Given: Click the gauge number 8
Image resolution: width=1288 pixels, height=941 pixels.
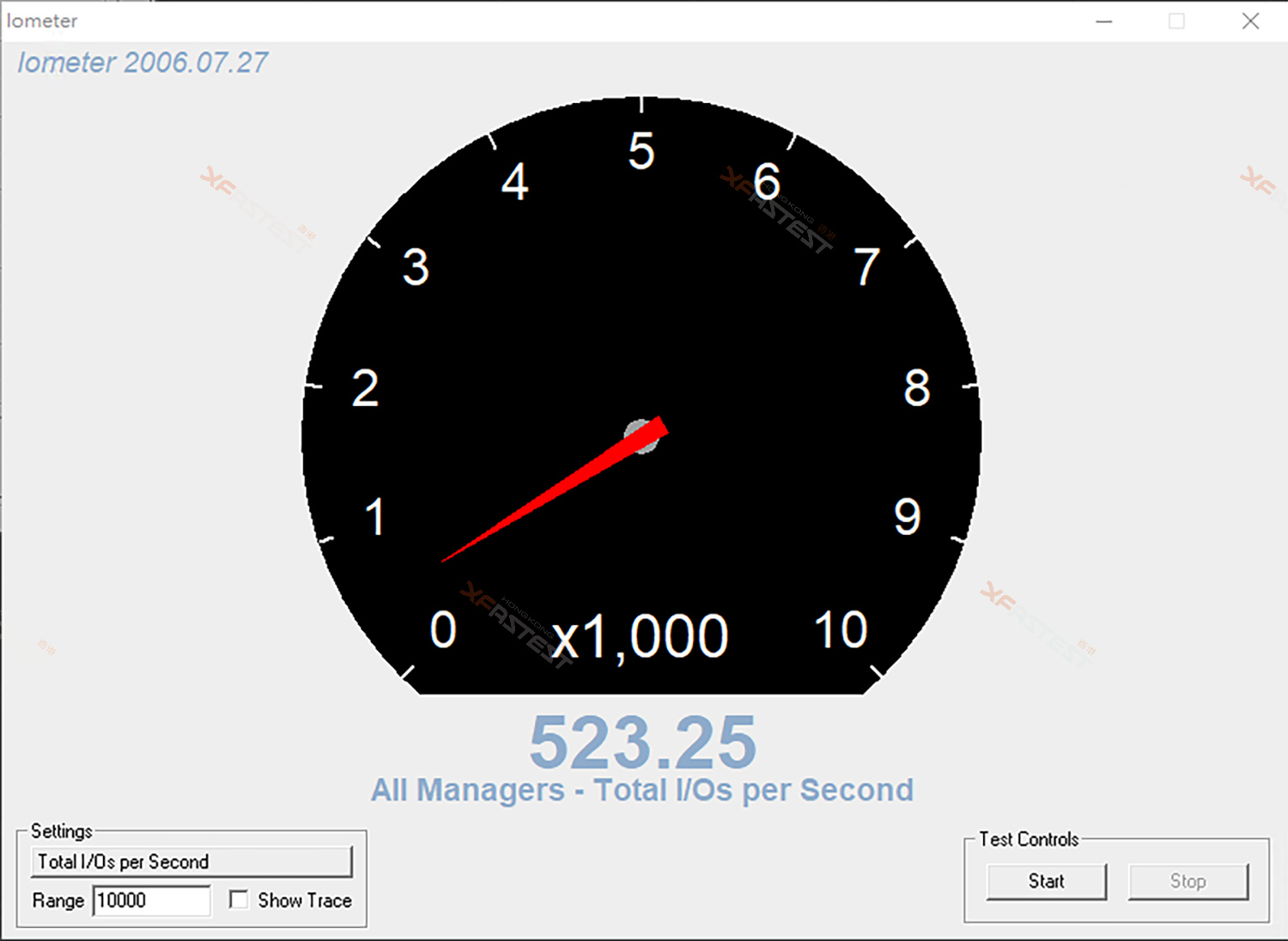Looking at the screenshot, I should (x=917, y=387).
